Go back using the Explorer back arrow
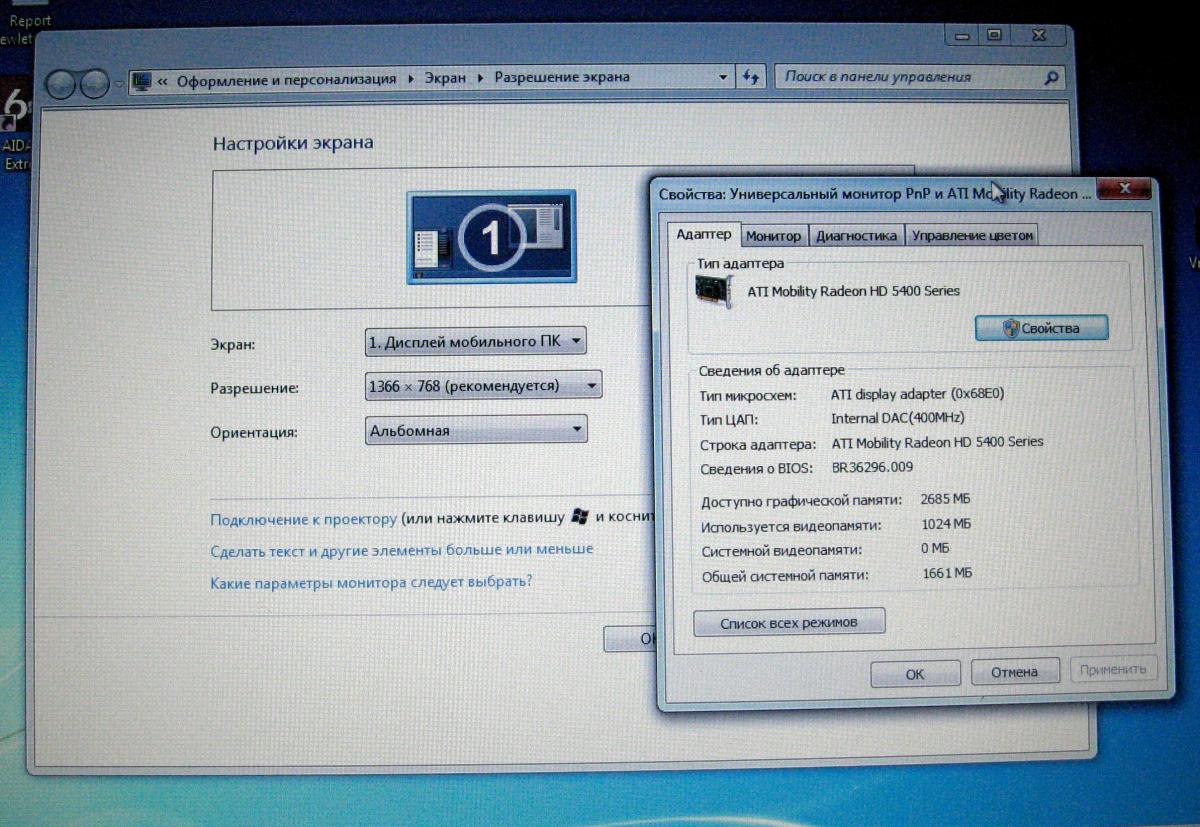The width and height of the screenshot is (1200, 827). (61, 82)
